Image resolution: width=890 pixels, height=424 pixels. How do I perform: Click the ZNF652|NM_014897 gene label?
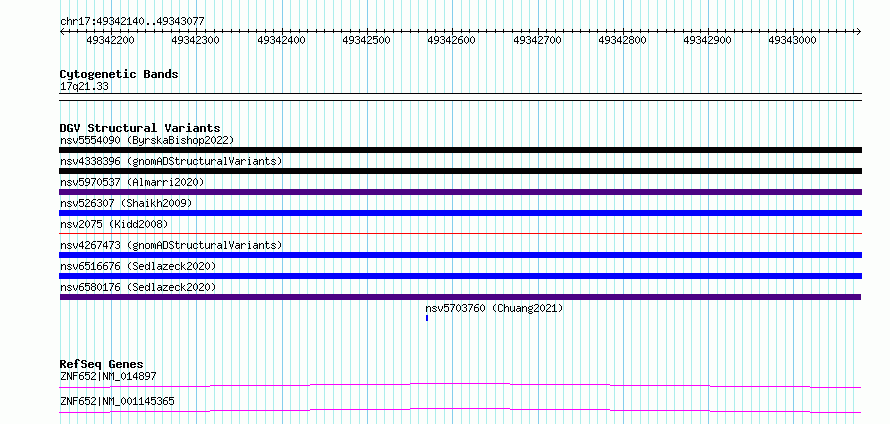coord(108,376)
